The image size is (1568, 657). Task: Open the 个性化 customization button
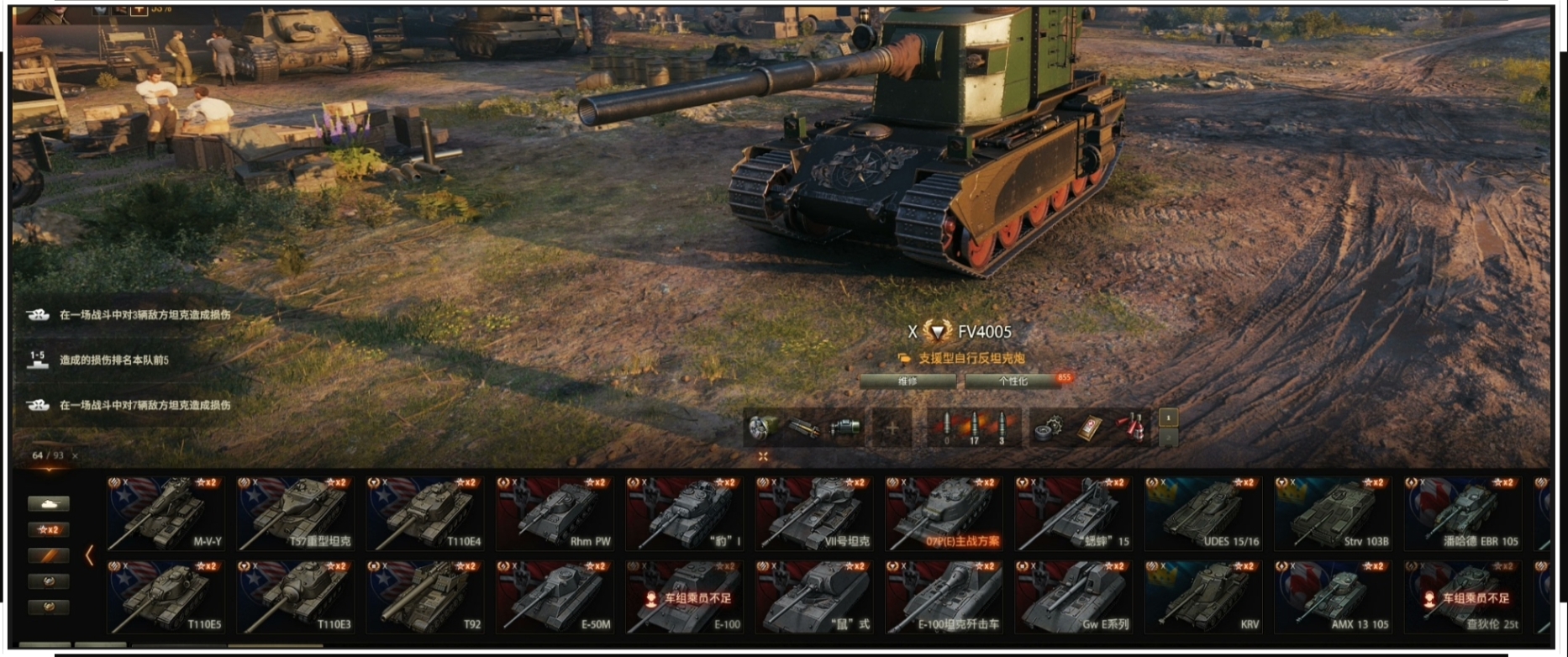[x=1013, y=381]
